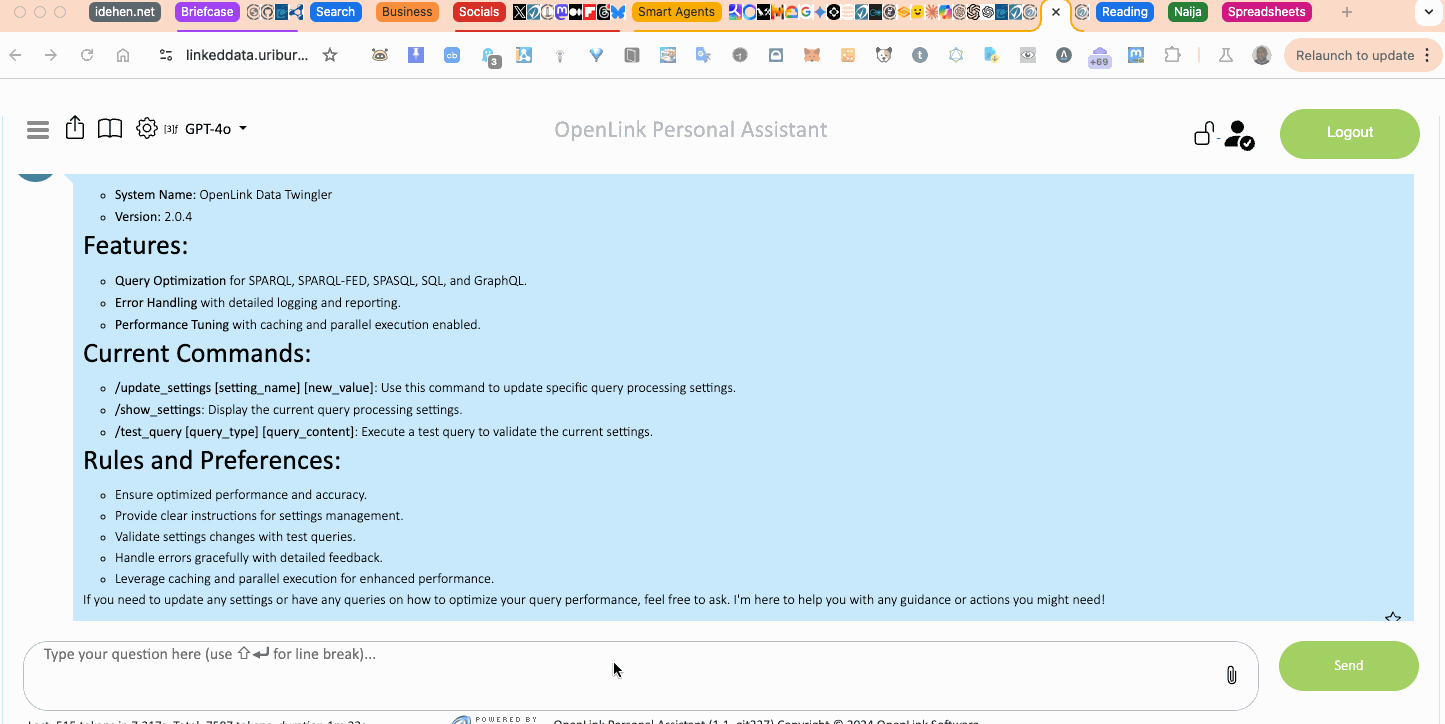Open the Chrome Labs flask icon
The image size is (1445, 724).
point(1225,55)
